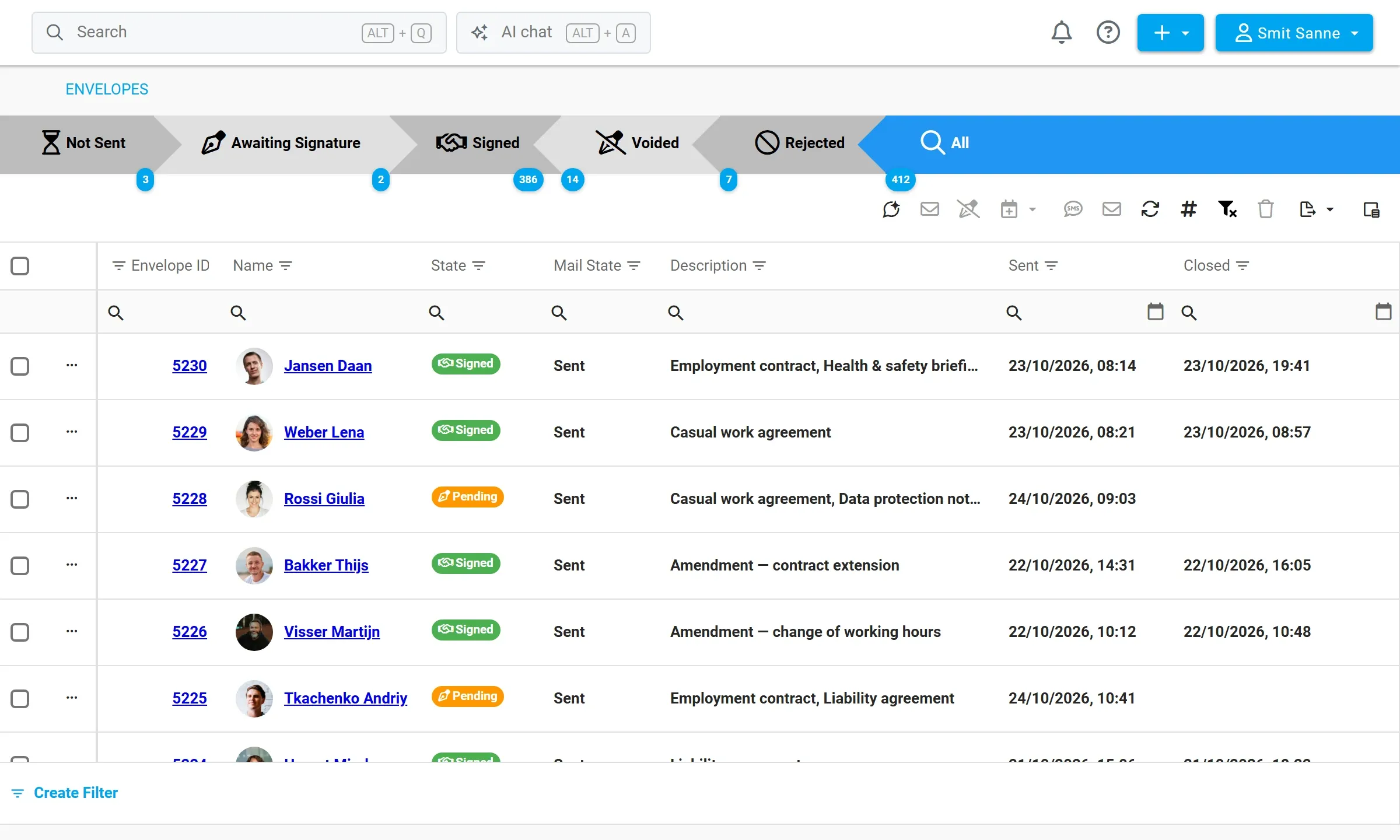Open the Mail State column filter menu

633,266
